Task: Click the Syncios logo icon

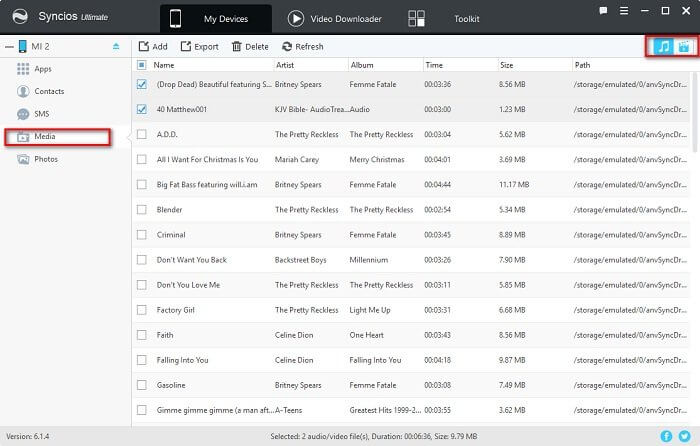Action: pos(20,17)
